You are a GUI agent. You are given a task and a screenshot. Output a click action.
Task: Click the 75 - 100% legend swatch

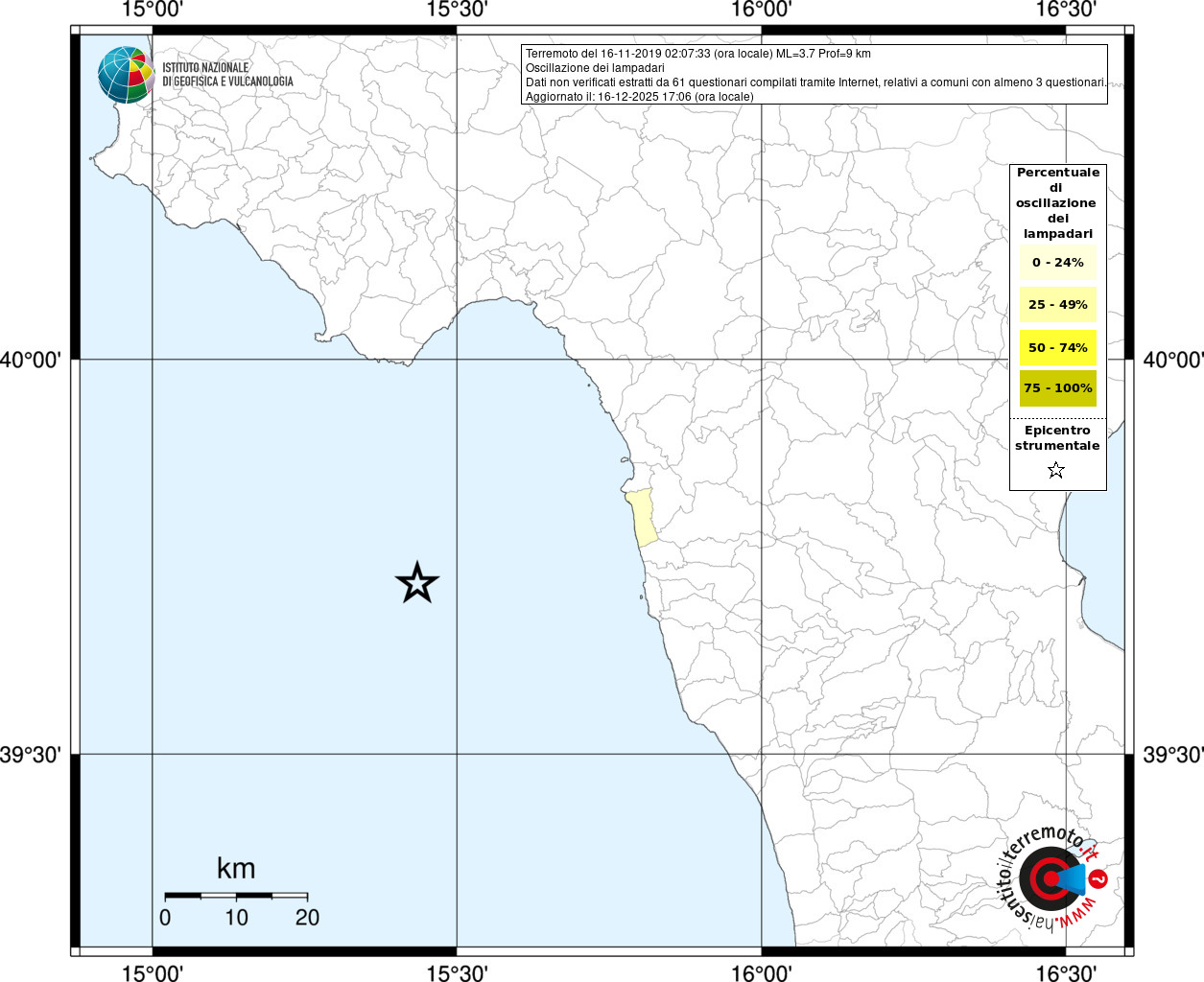tap(1058, 387)
